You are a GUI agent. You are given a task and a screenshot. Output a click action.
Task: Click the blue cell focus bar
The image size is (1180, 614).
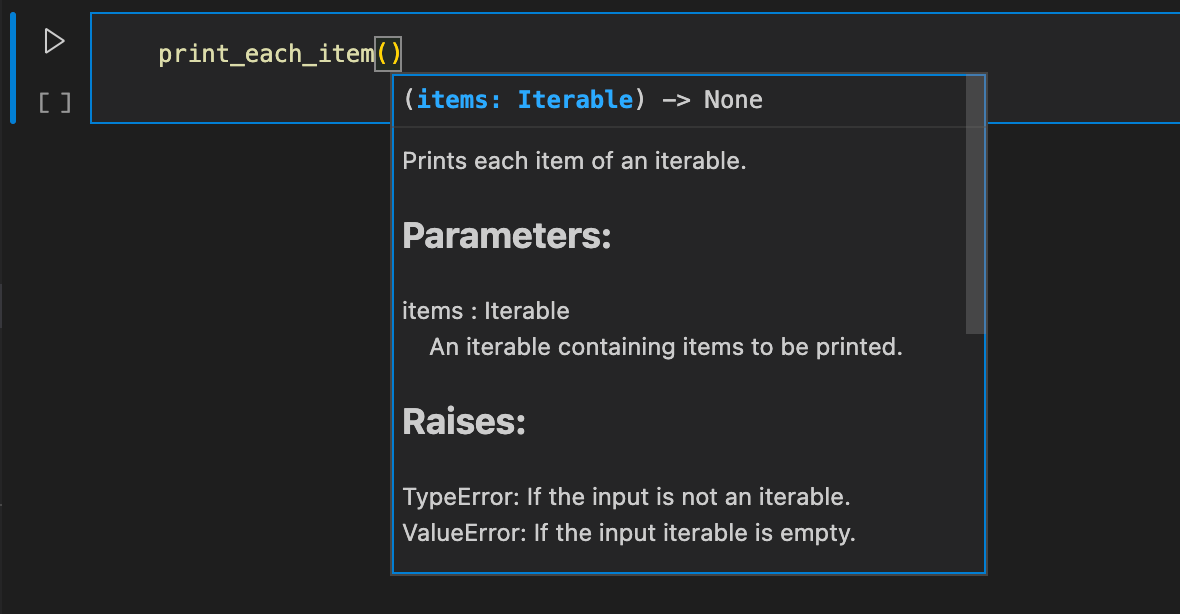coord(13,69)
